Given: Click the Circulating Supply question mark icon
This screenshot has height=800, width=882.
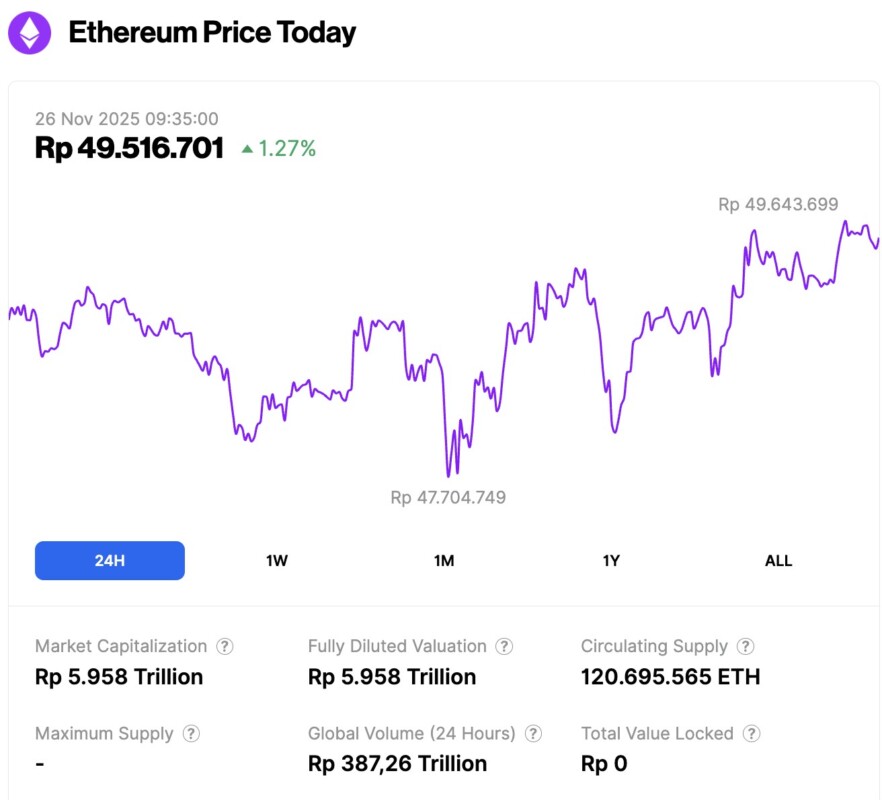Looking at the screenshot, I should [x=746, y=647].
